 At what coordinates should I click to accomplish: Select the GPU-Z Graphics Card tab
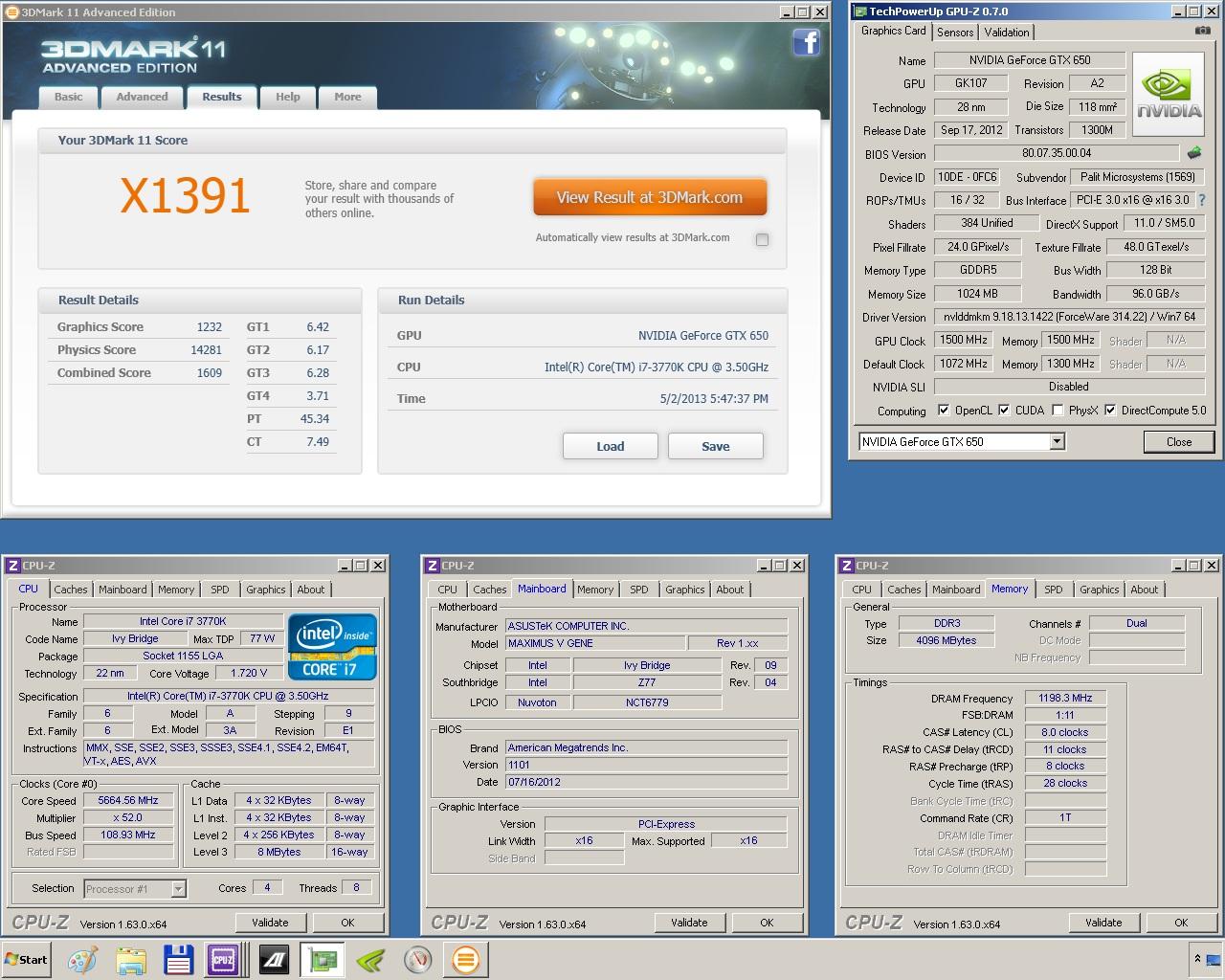[894, 31]
